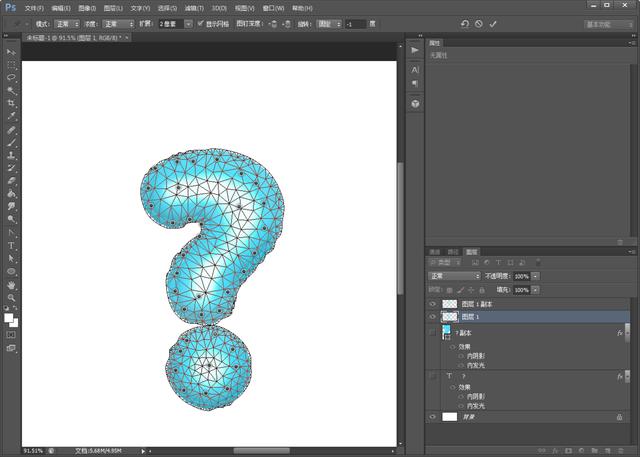640x457 pixels.
Task: Open the 模式 mode dropdown
Action: (67, 24)
